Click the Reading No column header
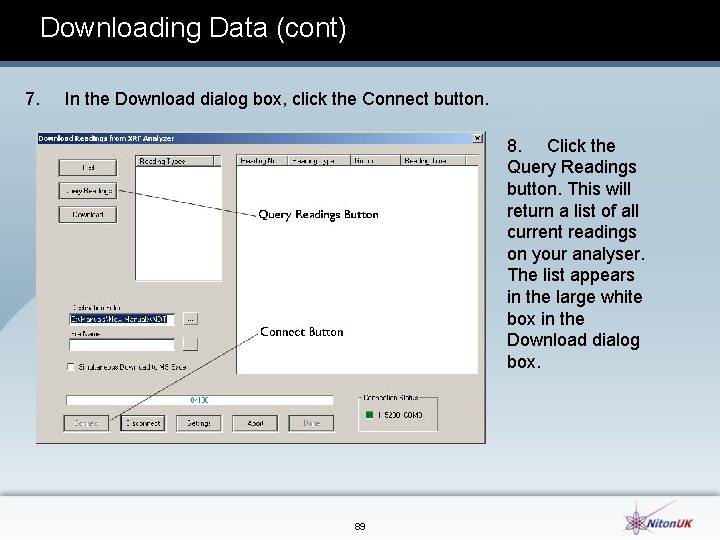The height and width of the screenshot is (540, 720). click(x=262, y=161)
